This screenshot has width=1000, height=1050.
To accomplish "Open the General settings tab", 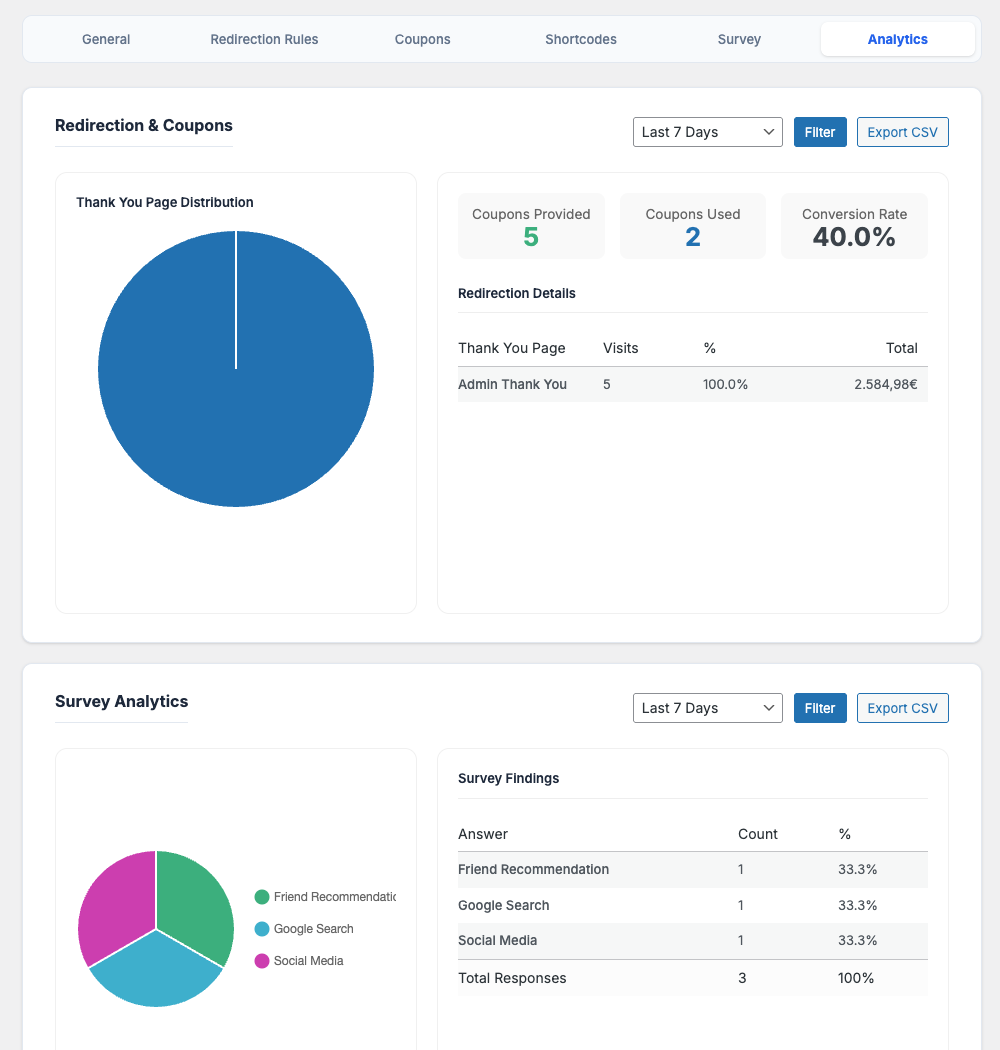I will point(106,39).
